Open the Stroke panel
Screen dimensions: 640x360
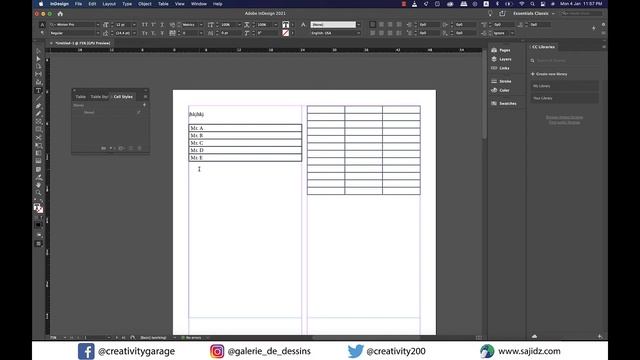point(501,81)
